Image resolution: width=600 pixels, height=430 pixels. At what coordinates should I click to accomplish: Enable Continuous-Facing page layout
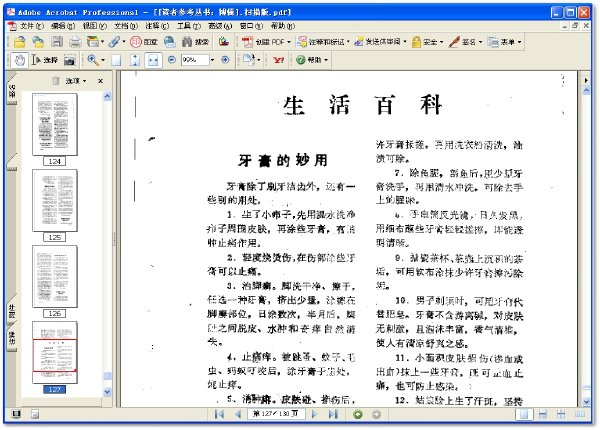click(x=561, y=414)
